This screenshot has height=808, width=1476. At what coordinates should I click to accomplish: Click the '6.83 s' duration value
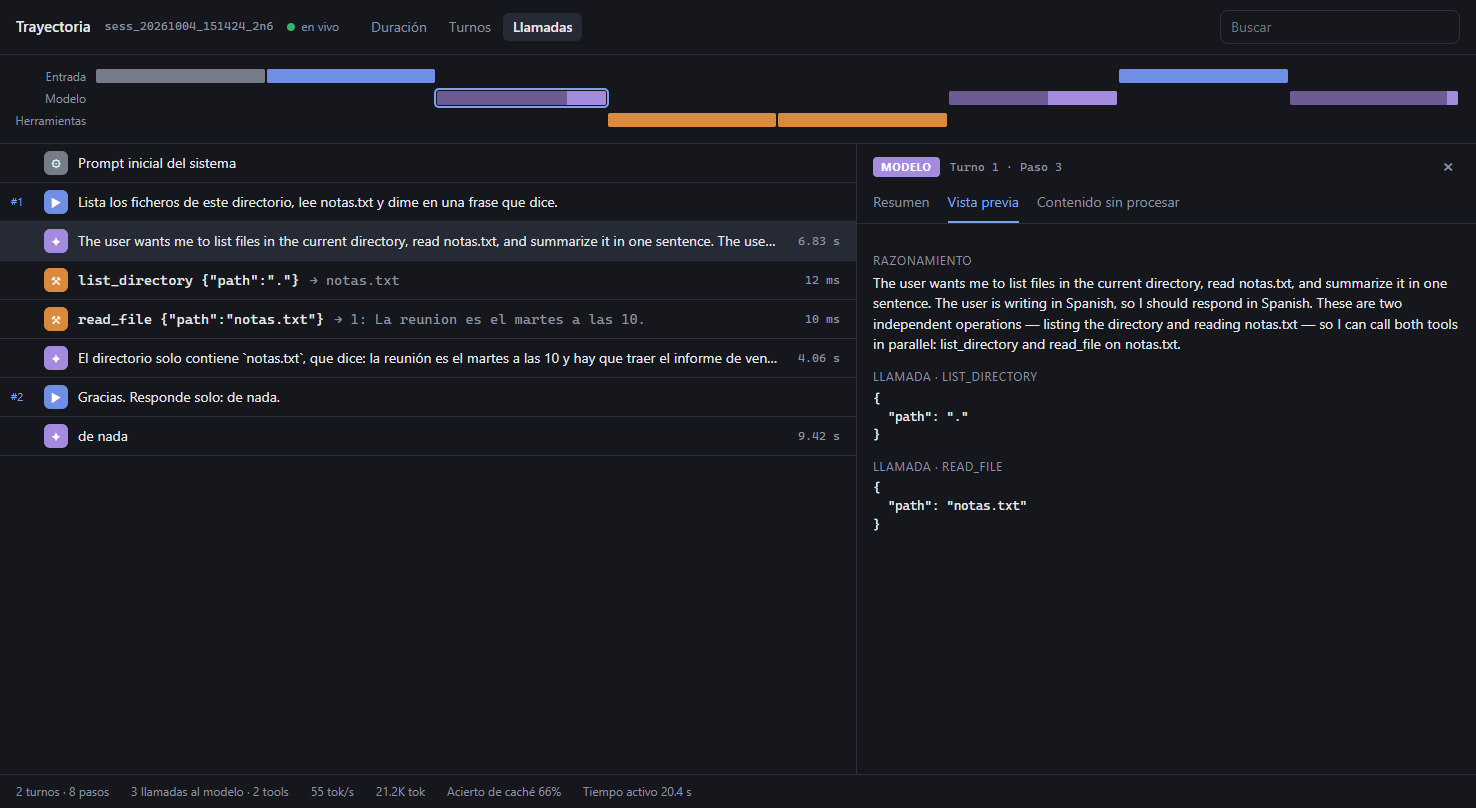tap(819, 241)
